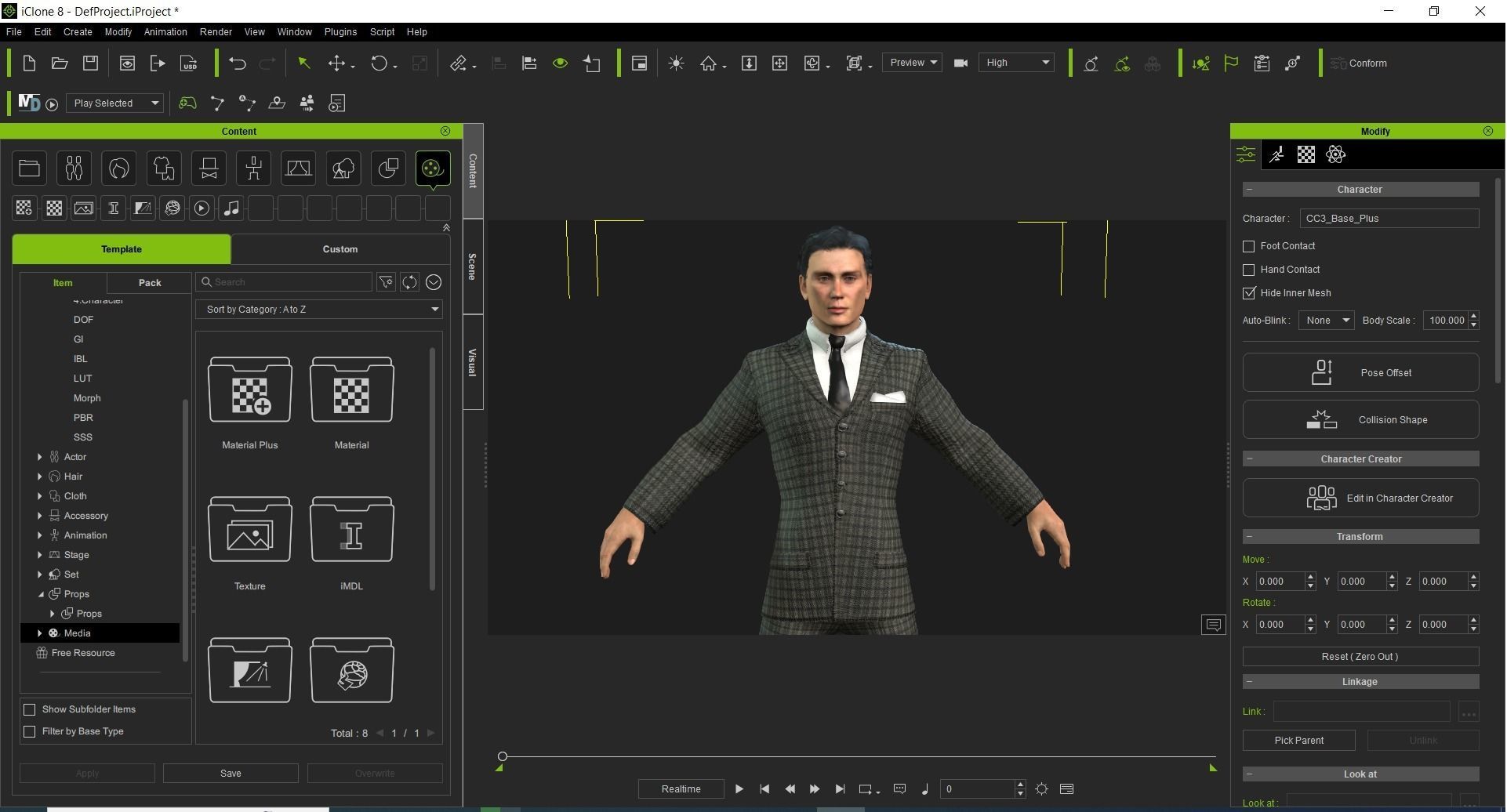The width and height of the screenshot is (1507, 812).
Task: Click Reset (Zero Out) button
Action: [1360, 657]
